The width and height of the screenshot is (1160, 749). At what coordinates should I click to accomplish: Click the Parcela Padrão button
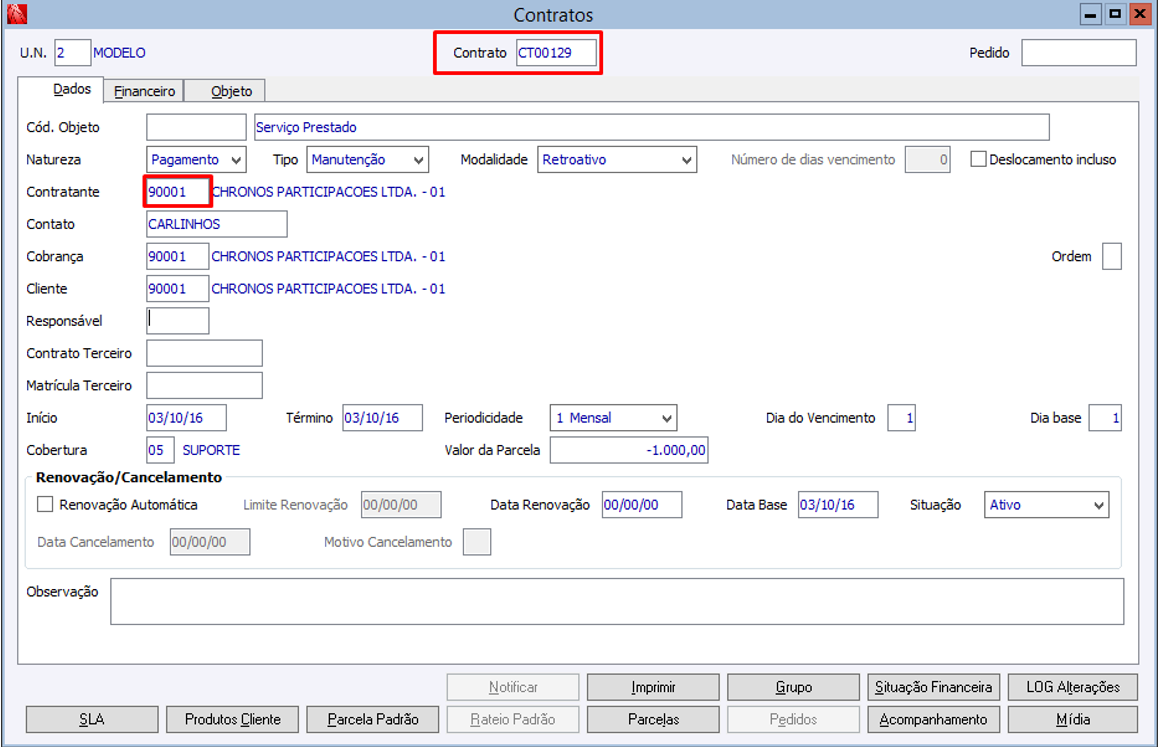373,719
